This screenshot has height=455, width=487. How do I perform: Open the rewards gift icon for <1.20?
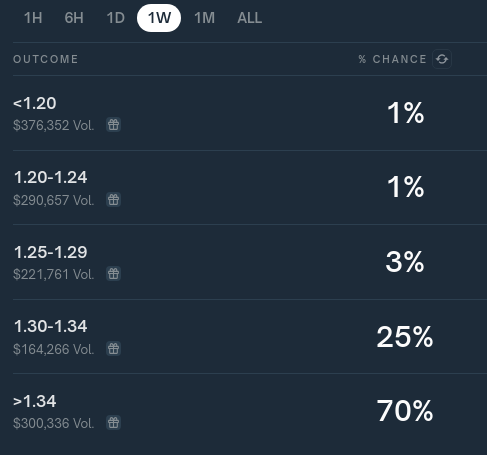point(113,125)
